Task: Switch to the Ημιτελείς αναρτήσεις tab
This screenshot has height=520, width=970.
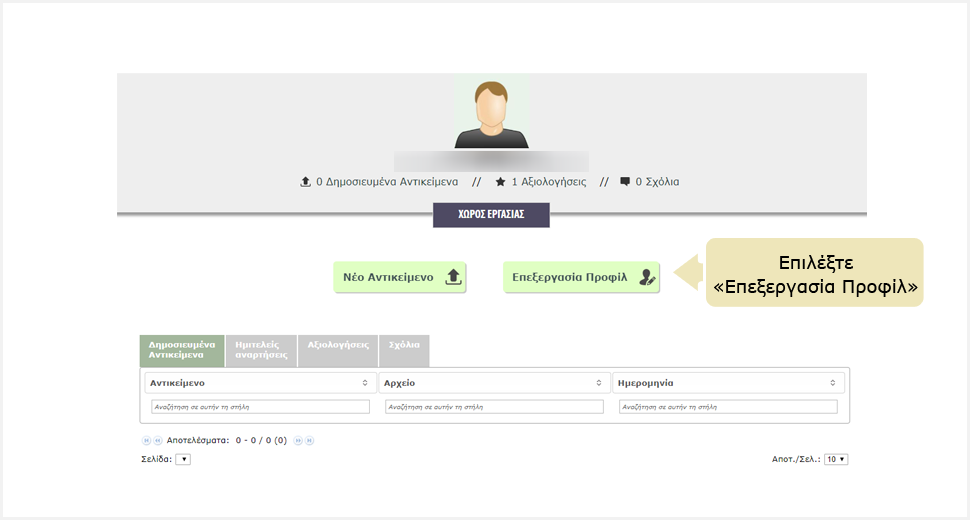Action: [x=261, y=349]
